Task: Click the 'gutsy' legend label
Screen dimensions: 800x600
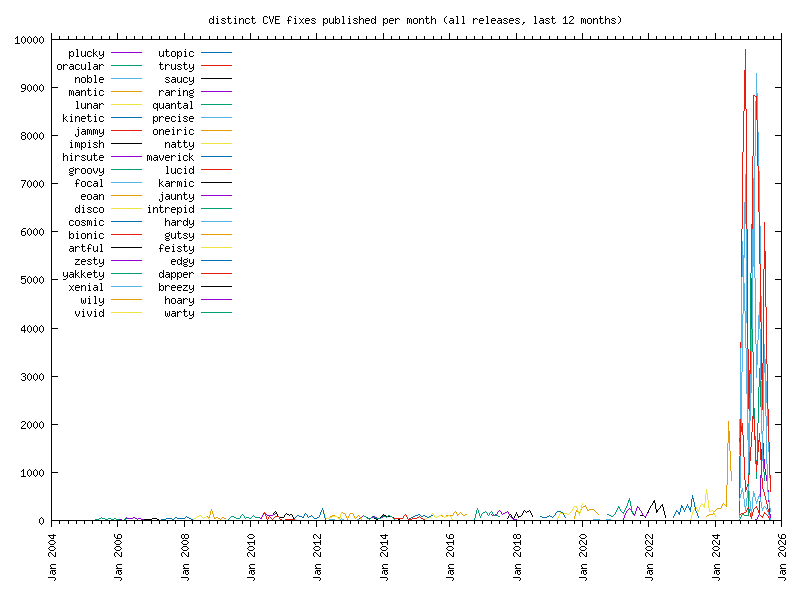Action: [179, 235]
